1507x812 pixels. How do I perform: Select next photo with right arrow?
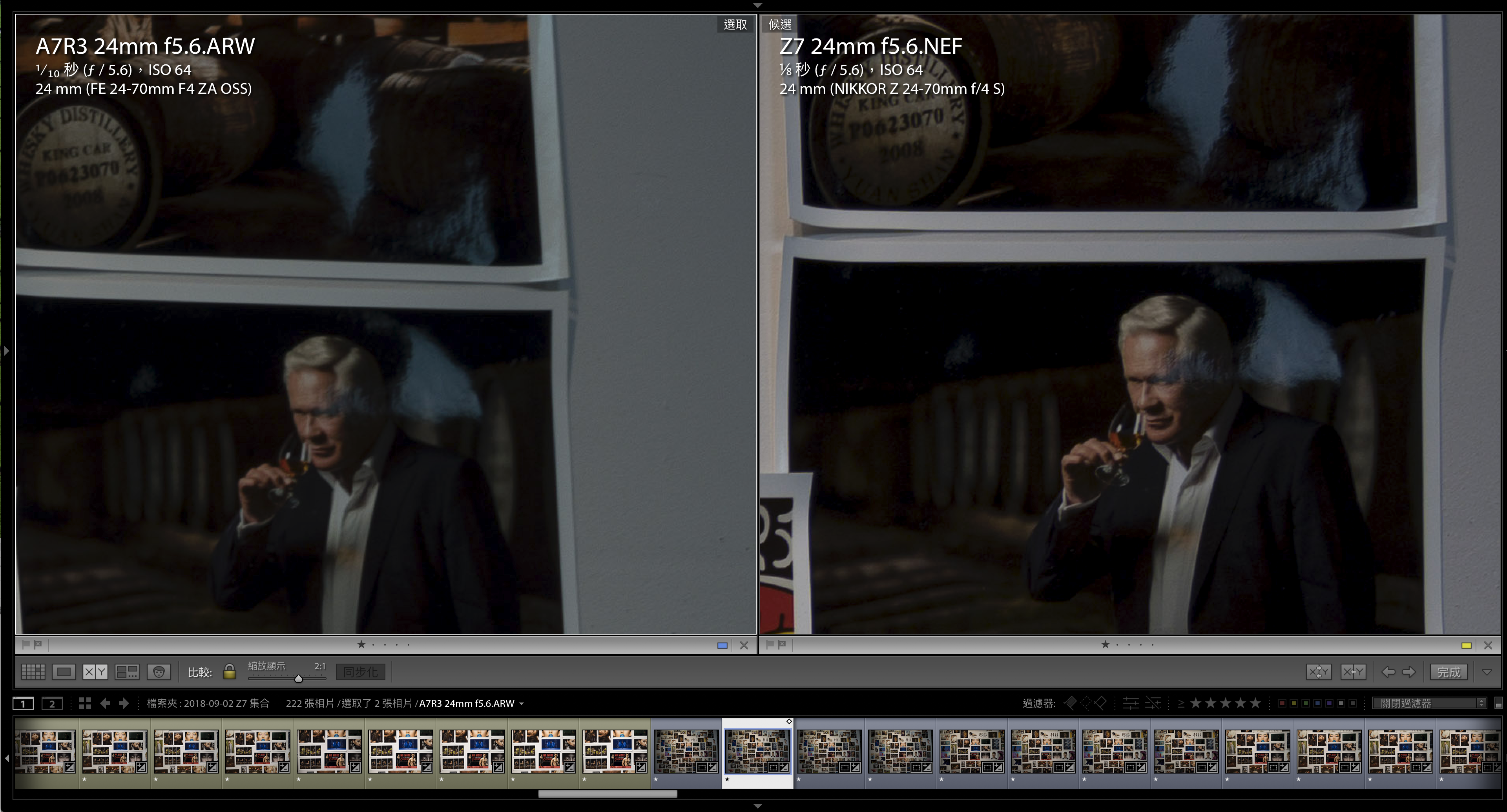(x=1409, y=671)
